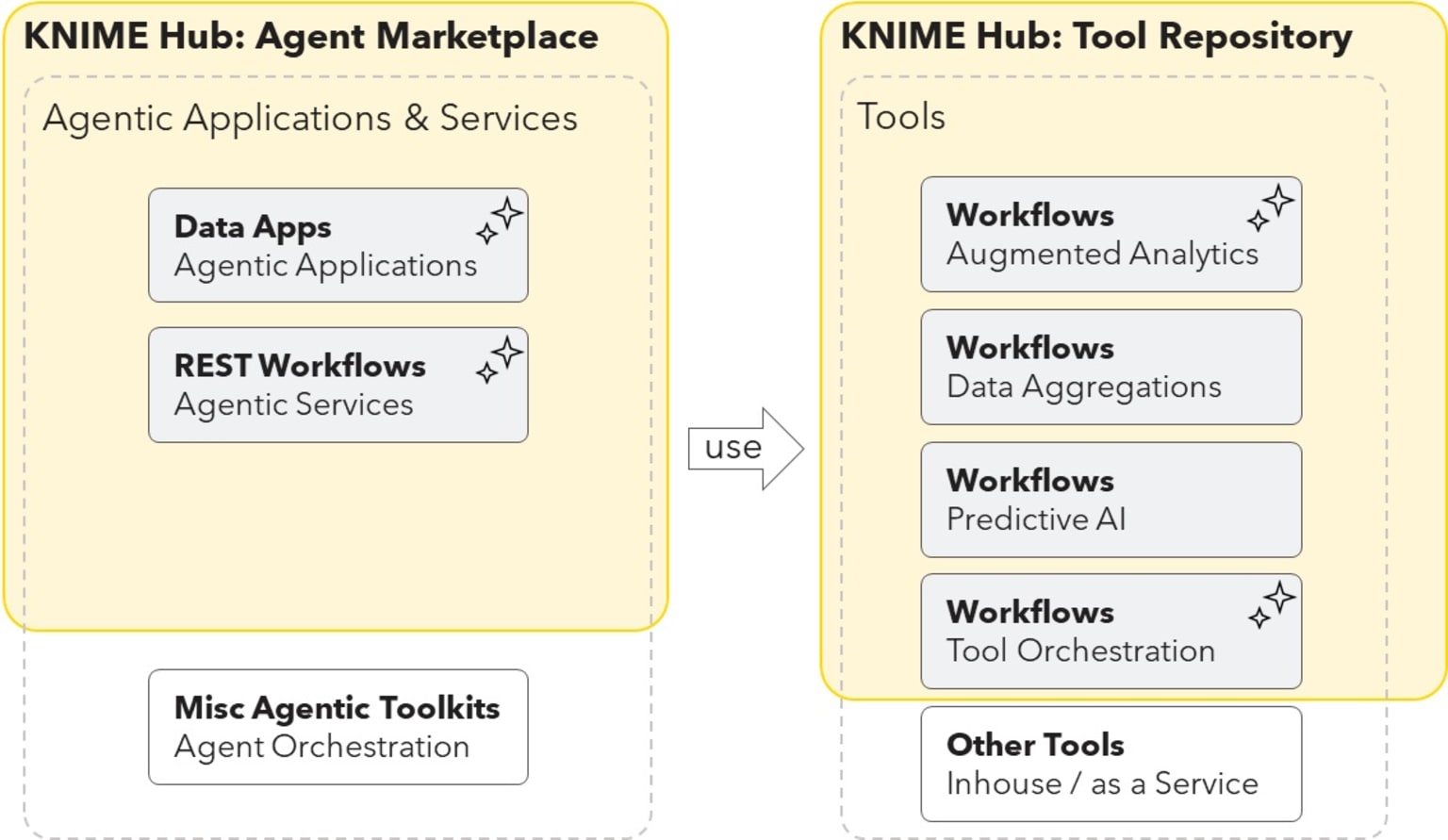Click sparkle icon on Tool Orchestration card
1448x840 pixels.
coord(1271,605)
